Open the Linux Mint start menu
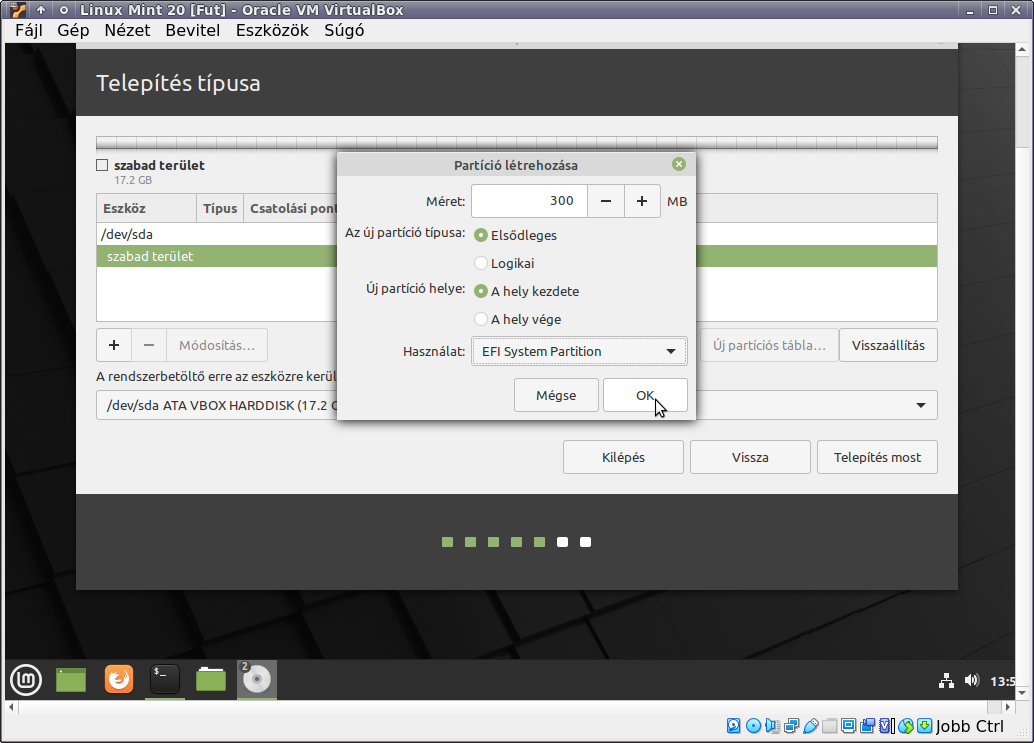The width and height of the screenshot is (1034, 743). (26, 680)
